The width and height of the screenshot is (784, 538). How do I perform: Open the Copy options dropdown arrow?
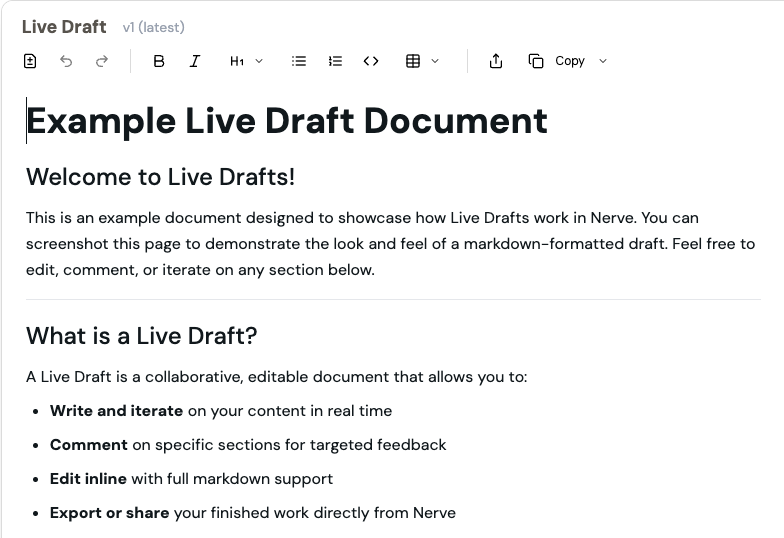[x=603, y=61]
